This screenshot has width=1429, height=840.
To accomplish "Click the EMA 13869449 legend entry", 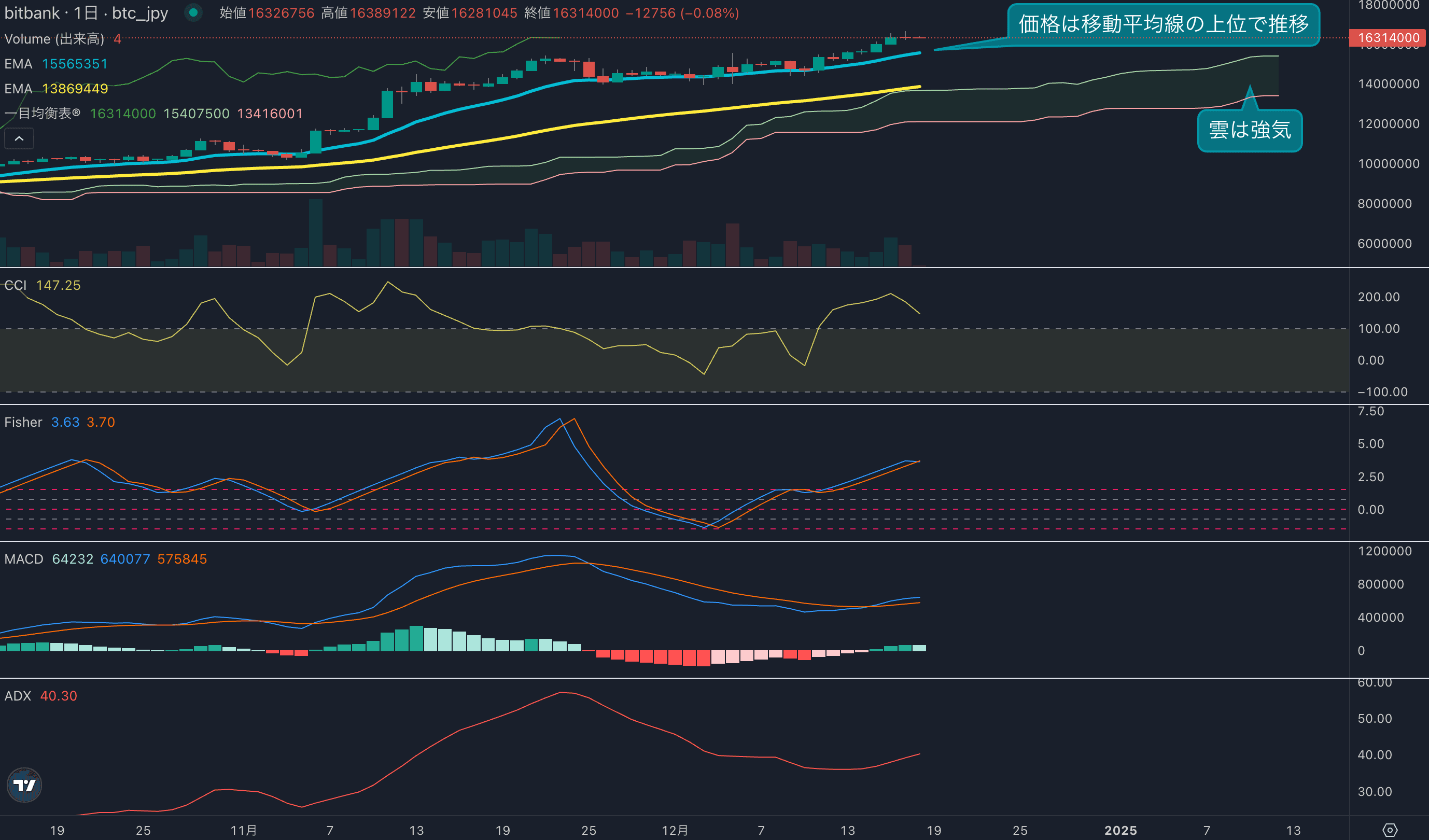I will tap(55, 89).
